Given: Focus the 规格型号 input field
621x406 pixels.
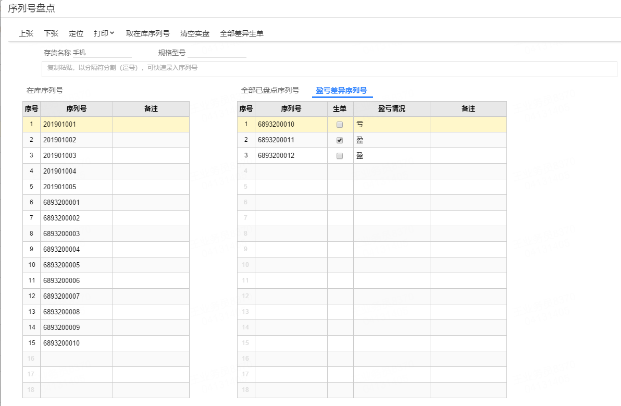Looking at the screenshot, I should click(x=217, y=53).
